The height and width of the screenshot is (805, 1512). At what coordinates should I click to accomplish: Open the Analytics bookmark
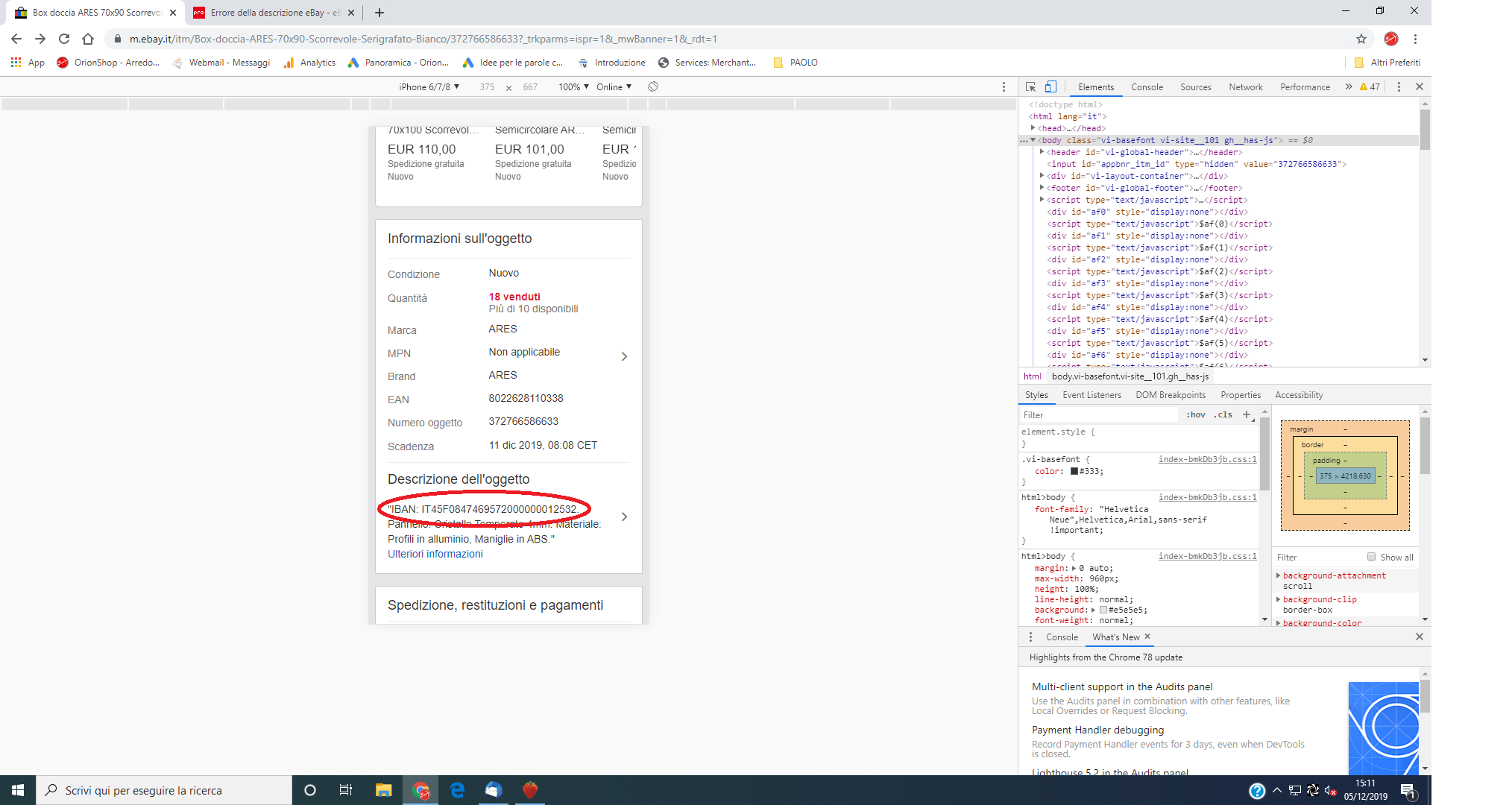309,63
